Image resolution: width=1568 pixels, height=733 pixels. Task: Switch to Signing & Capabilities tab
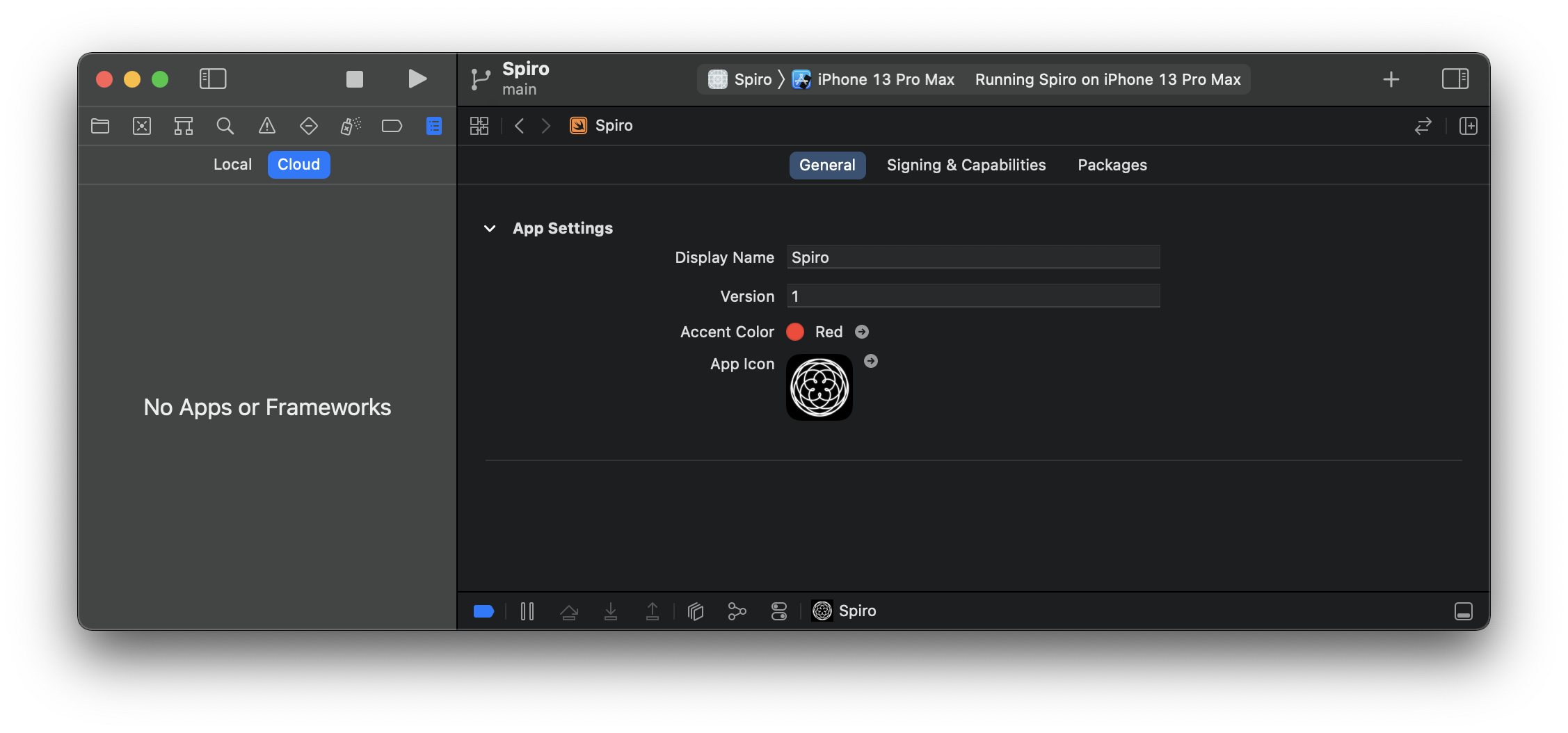pos(966,166)
